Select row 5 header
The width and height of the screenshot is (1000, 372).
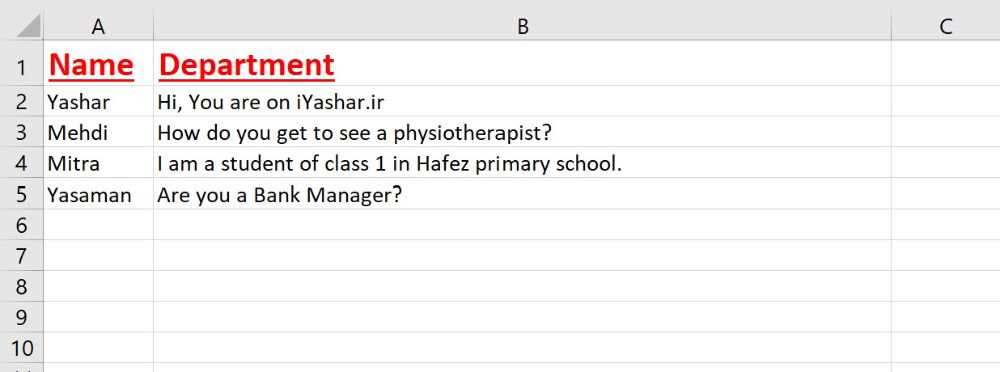coord(22,194)
